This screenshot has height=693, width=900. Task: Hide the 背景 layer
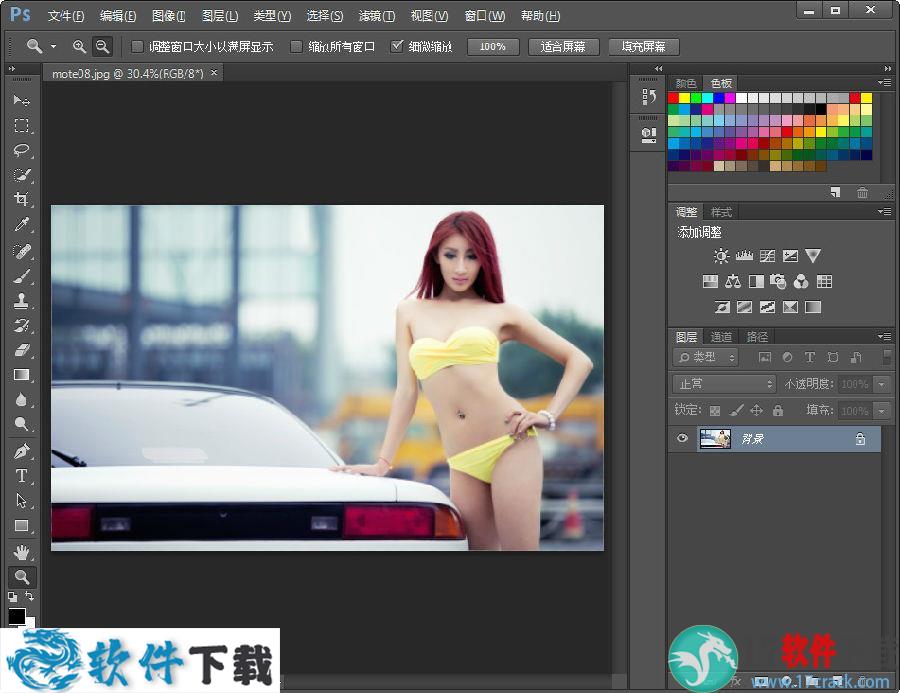point(683,438)
